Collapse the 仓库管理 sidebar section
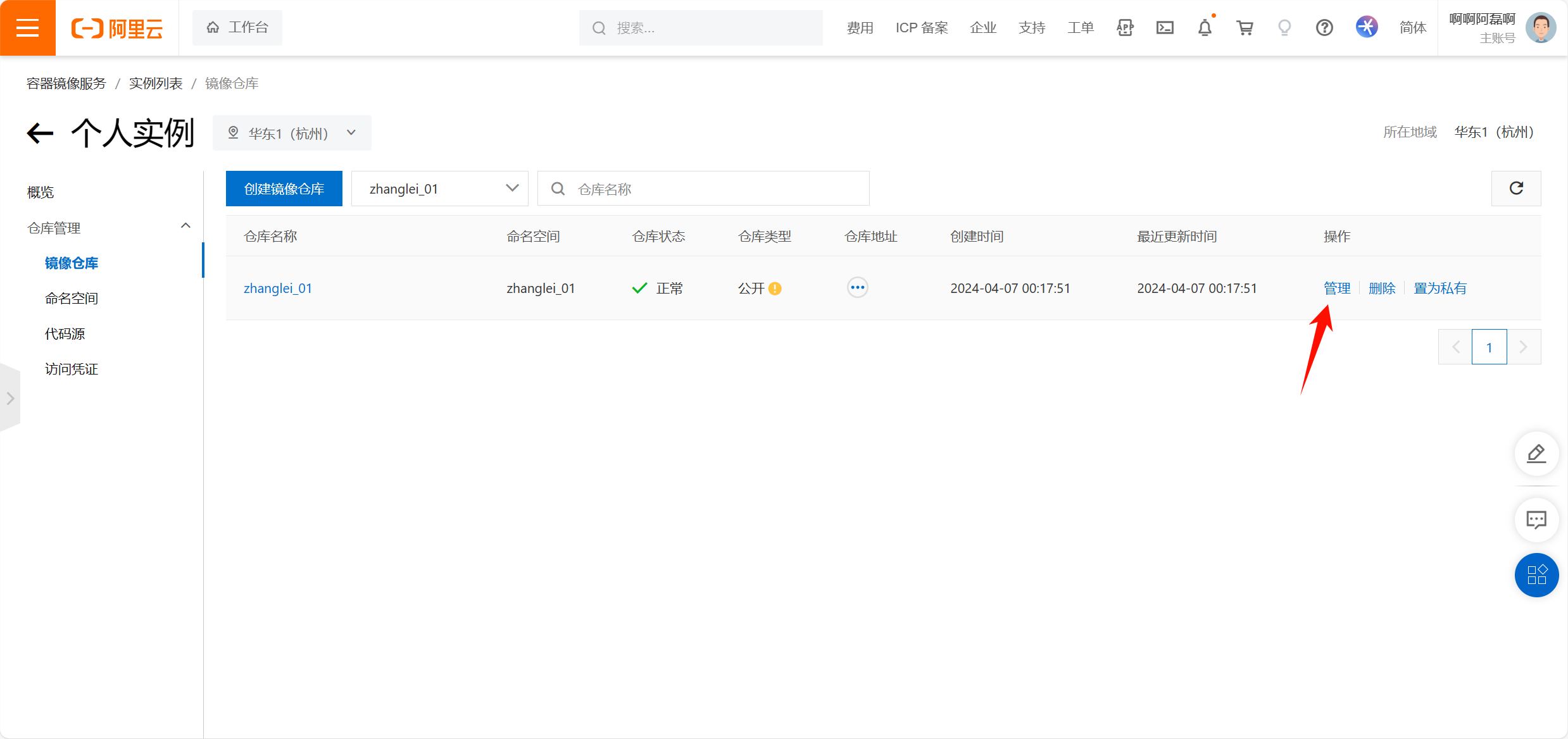1568x739 pixels. 185,225
